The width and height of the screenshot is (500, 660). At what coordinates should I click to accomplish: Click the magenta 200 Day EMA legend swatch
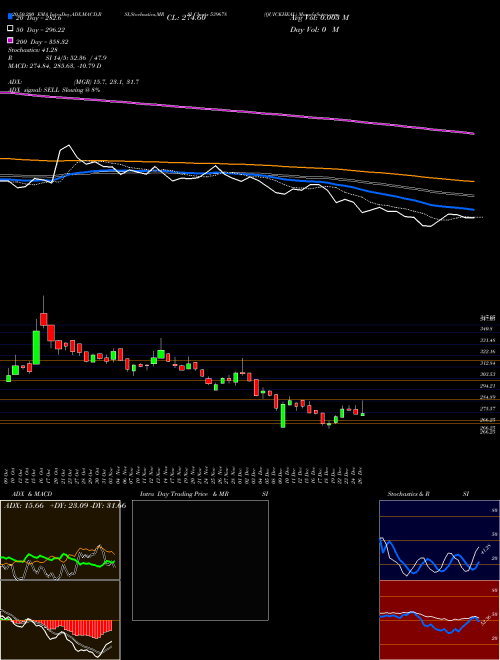point(11,41)
